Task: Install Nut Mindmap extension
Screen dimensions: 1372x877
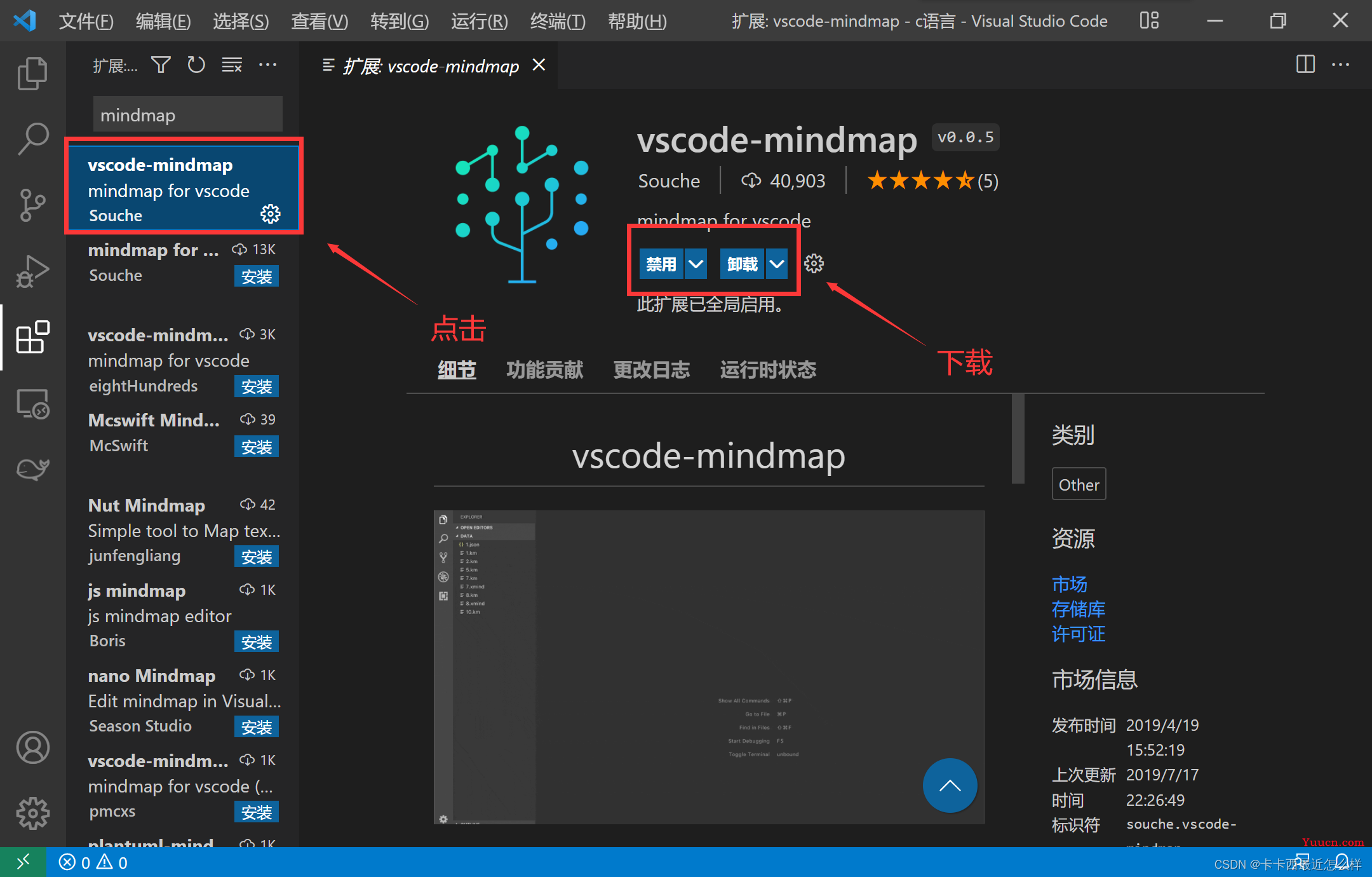Action: (257, 557)
